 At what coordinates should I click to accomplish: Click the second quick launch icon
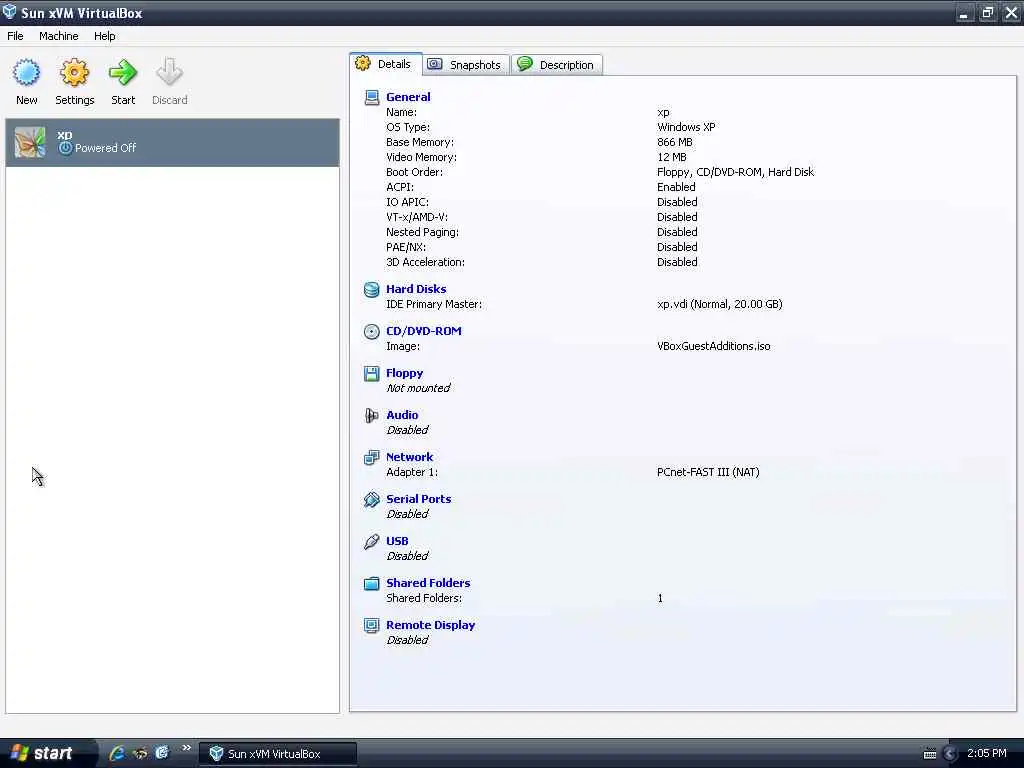(x=140, y=753)
